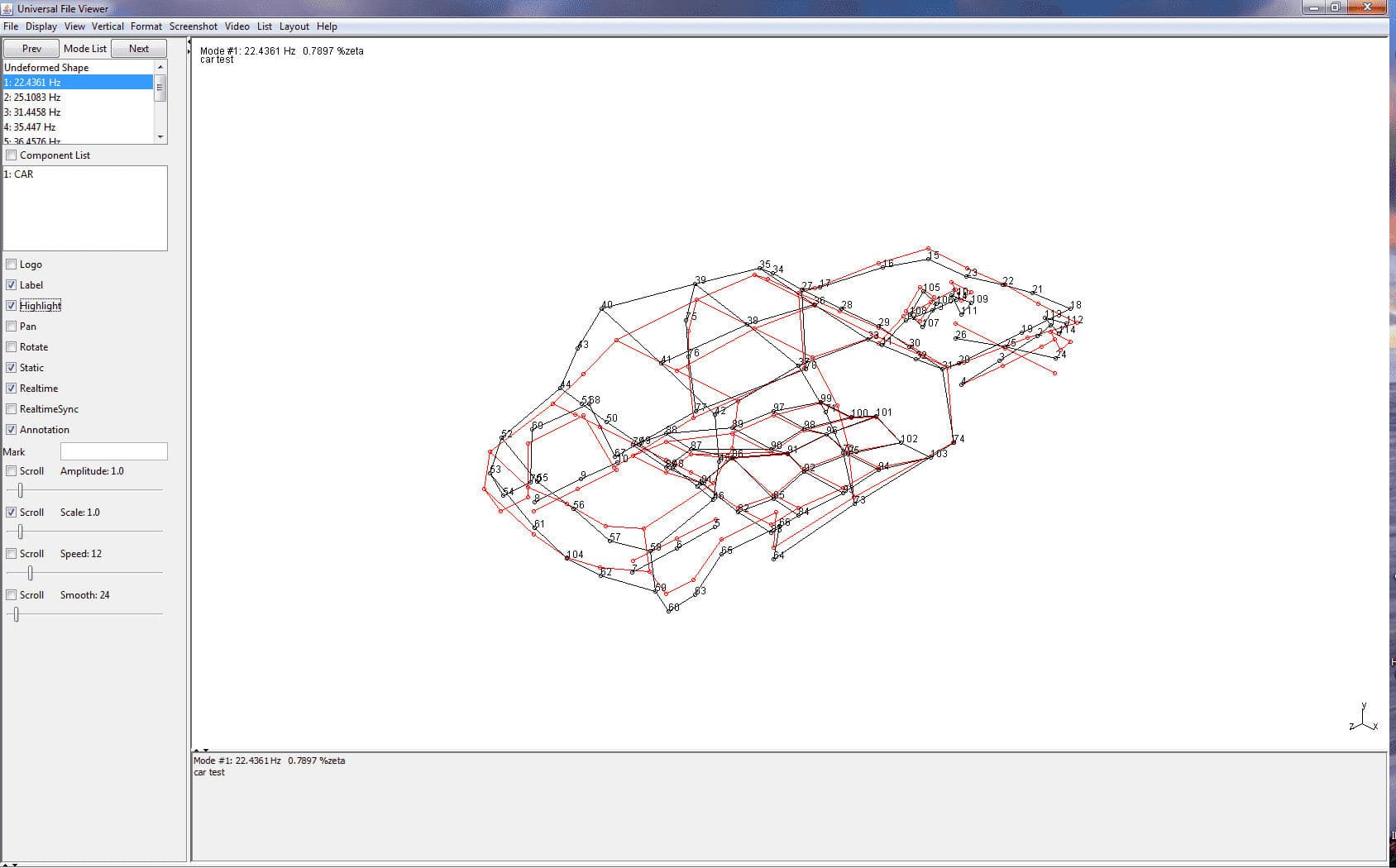Enable the Logo display checkbox

[x=12, y=264]
